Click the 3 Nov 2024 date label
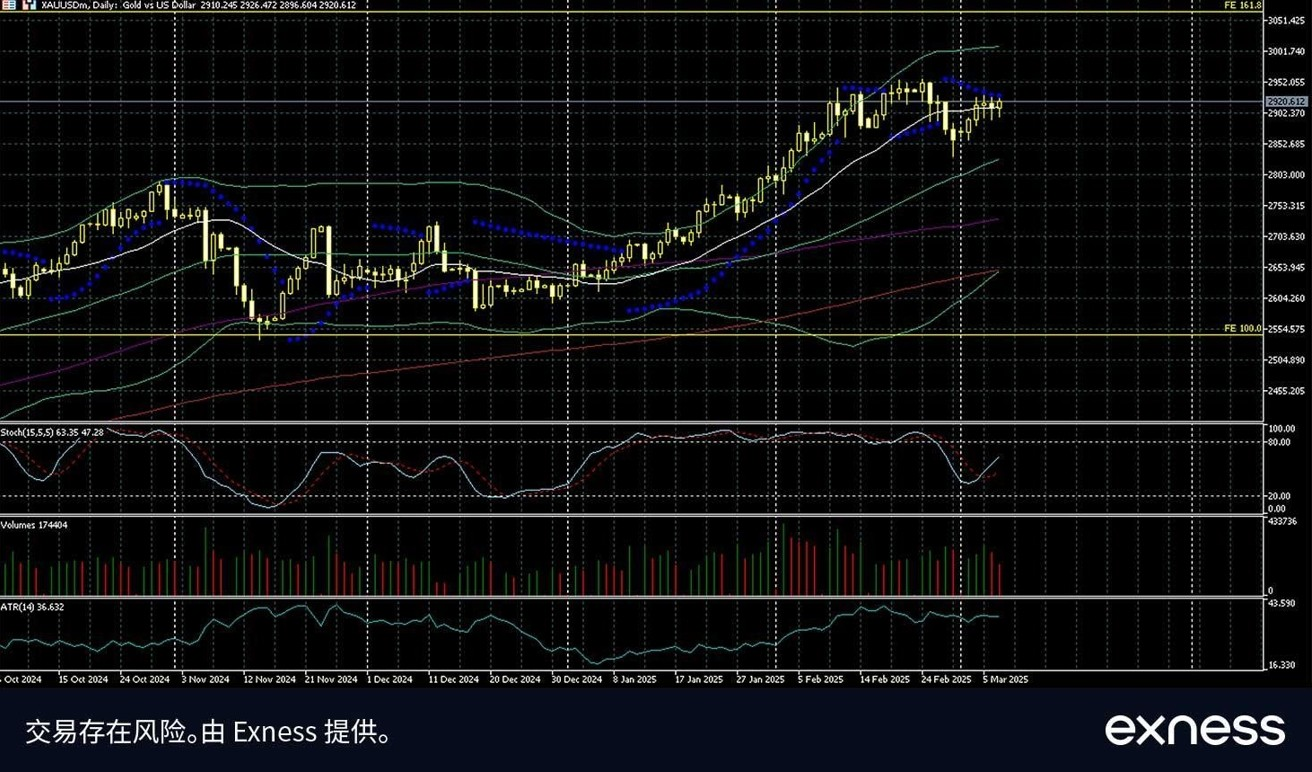The width and height of the screenshot is (1312, 772). 205,679
